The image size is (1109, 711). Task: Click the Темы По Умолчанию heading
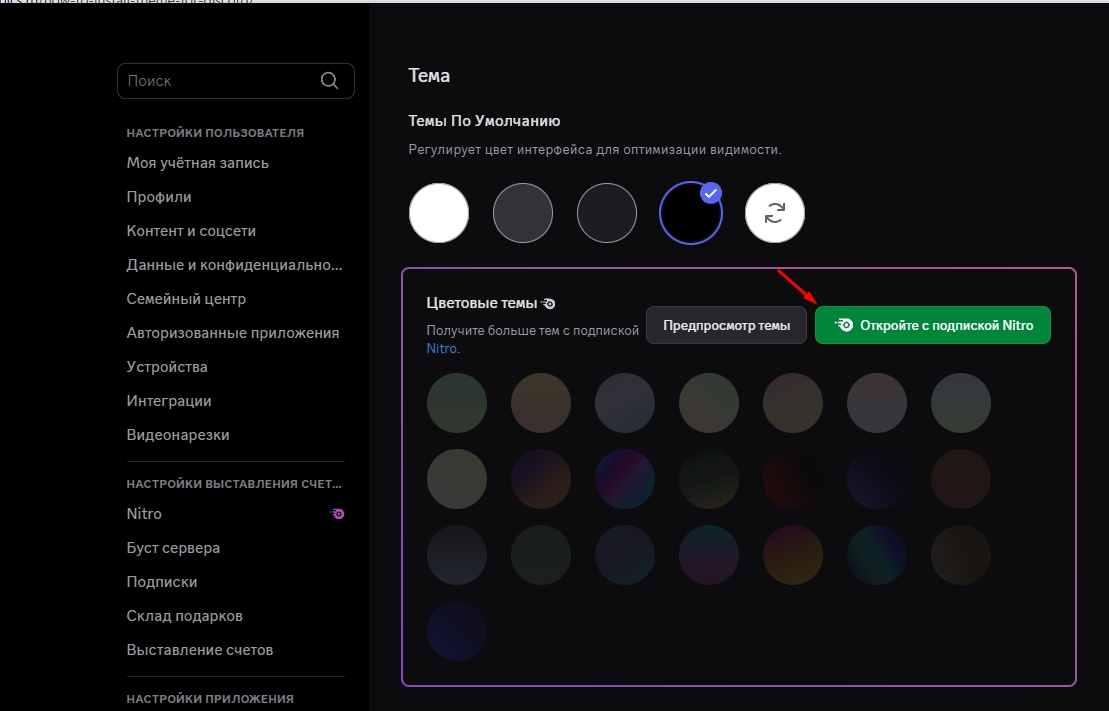pyautogui.click(x=484, y=121)
